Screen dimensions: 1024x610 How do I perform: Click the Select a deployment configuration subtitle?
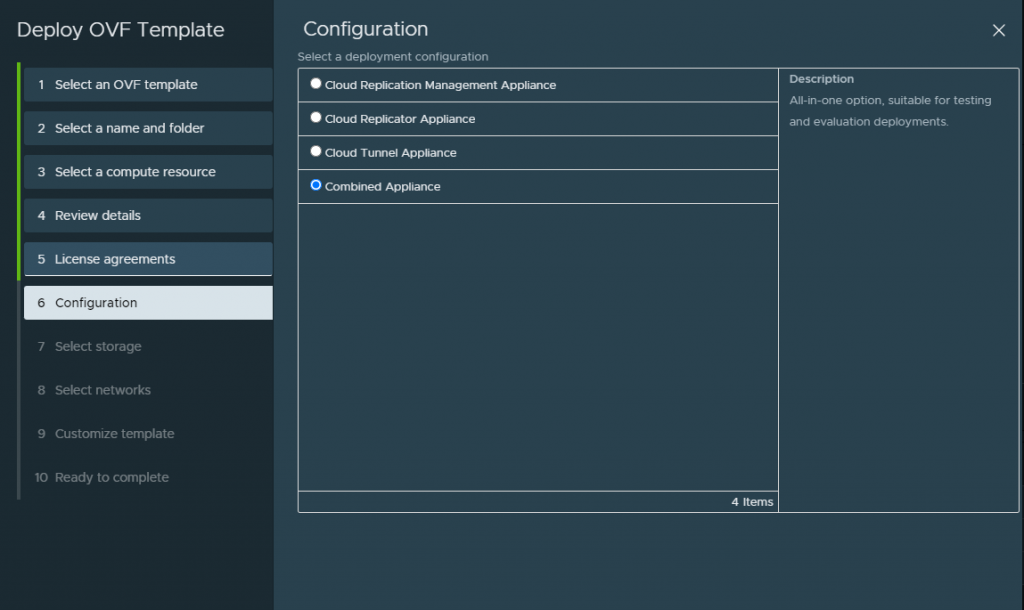tap(392, 57)
